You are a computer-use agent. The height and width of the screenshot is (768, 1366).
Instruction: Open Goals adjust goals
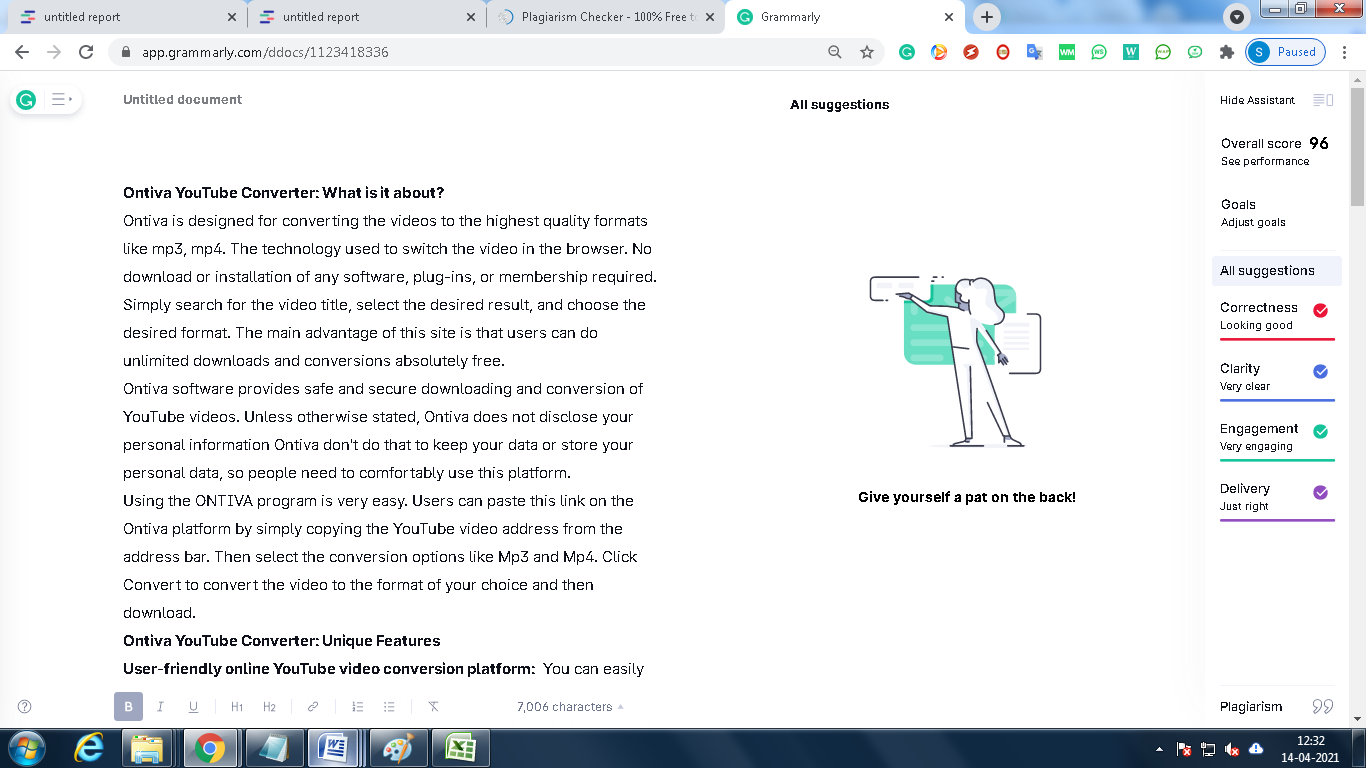click(x=1253, y=212)
